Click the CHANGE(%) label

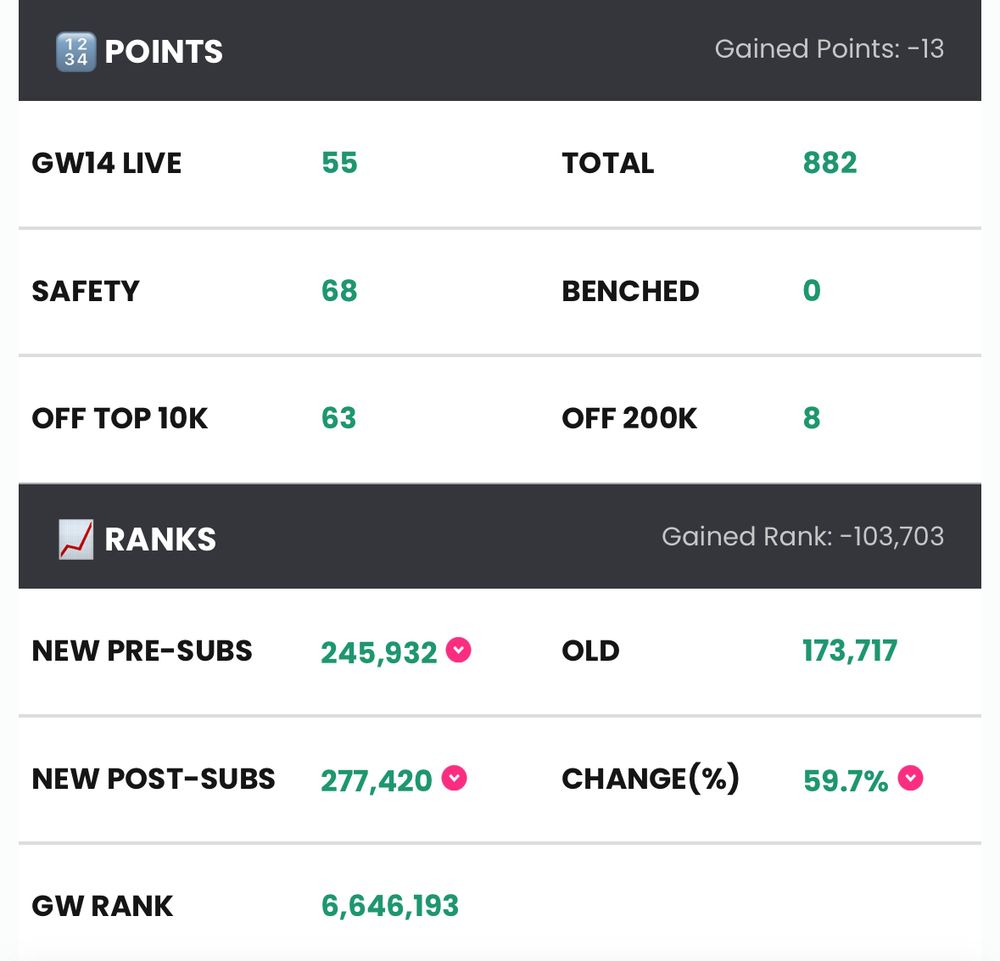651,779
